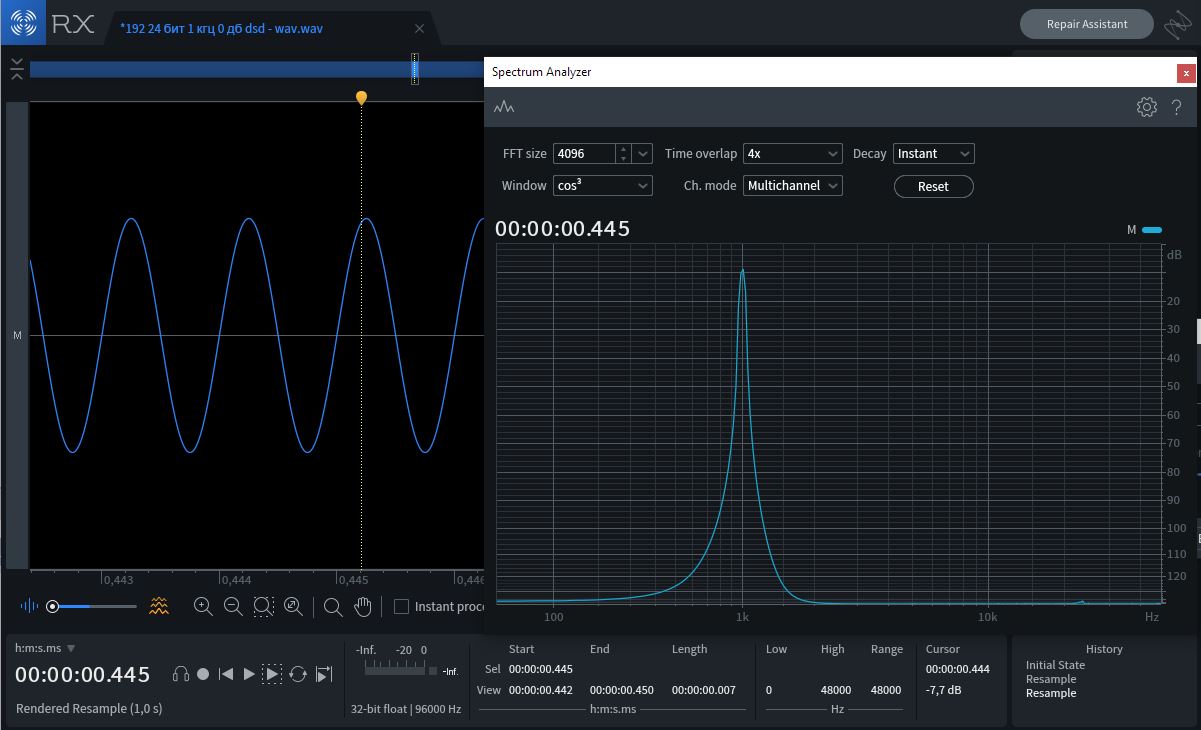
Task: Select the open audio file tab
Action: 223,29
